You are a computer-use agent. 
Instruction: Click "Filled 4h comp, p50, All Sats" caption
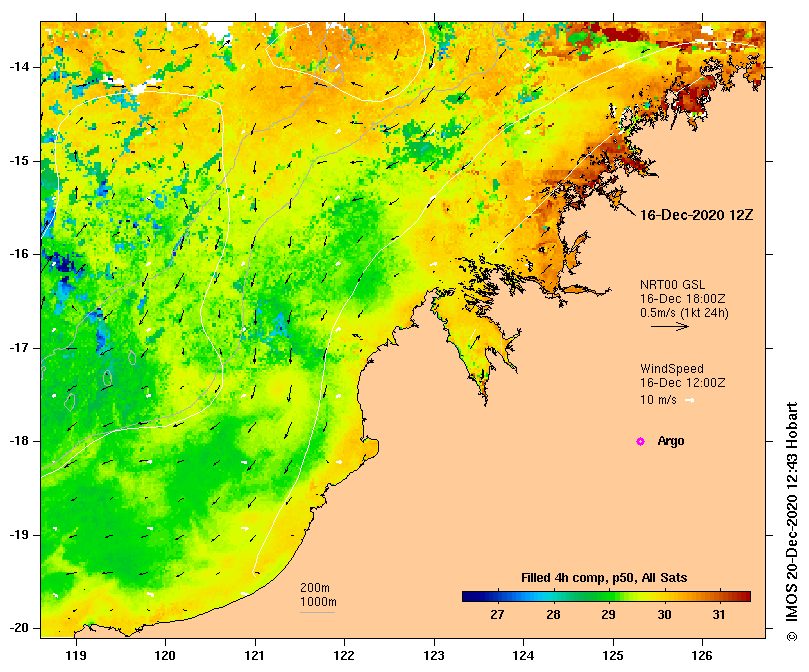[604, 578]
